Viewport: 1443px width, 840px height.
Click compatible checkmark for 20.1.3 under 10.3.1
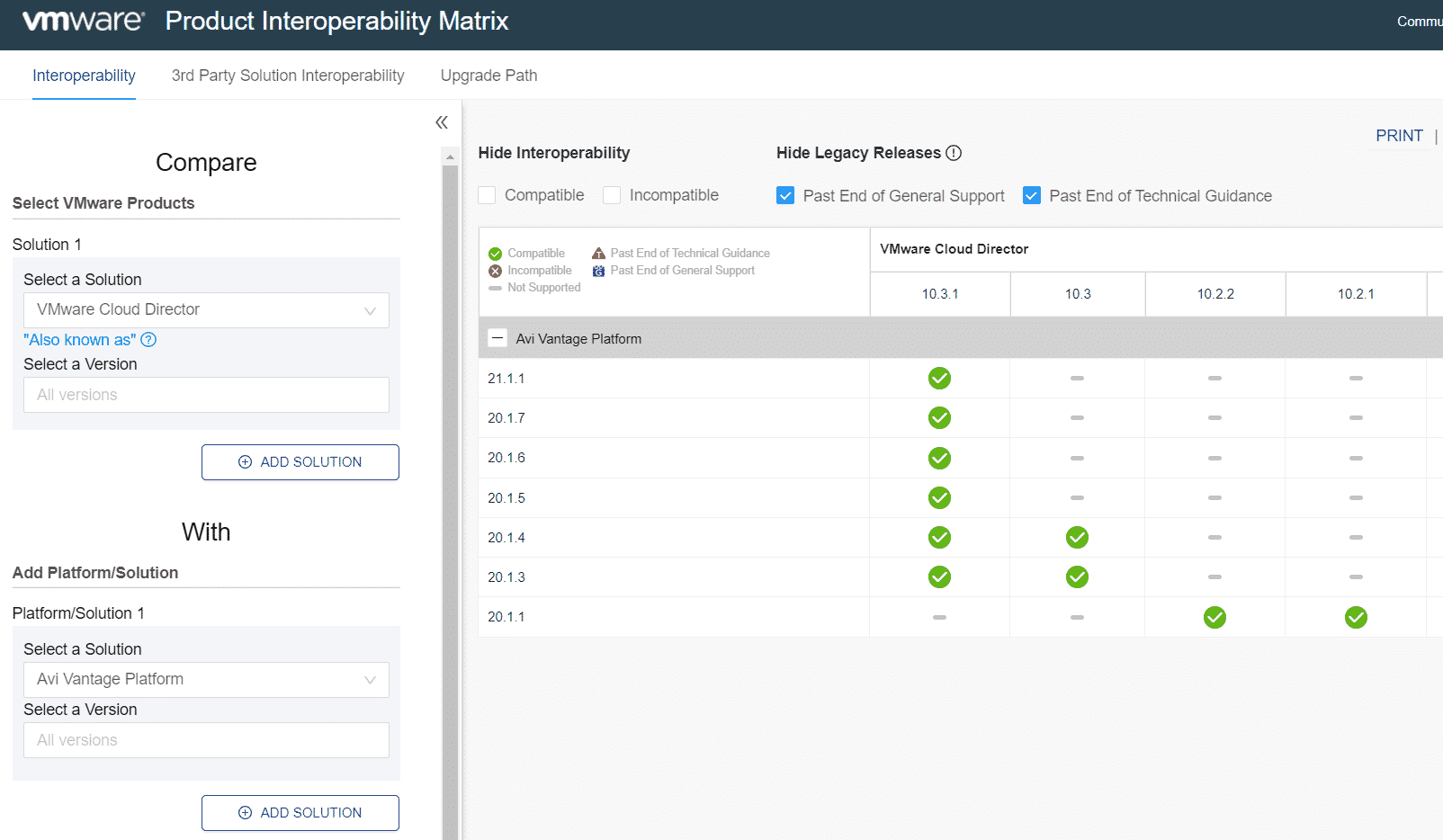click(939, 577)
